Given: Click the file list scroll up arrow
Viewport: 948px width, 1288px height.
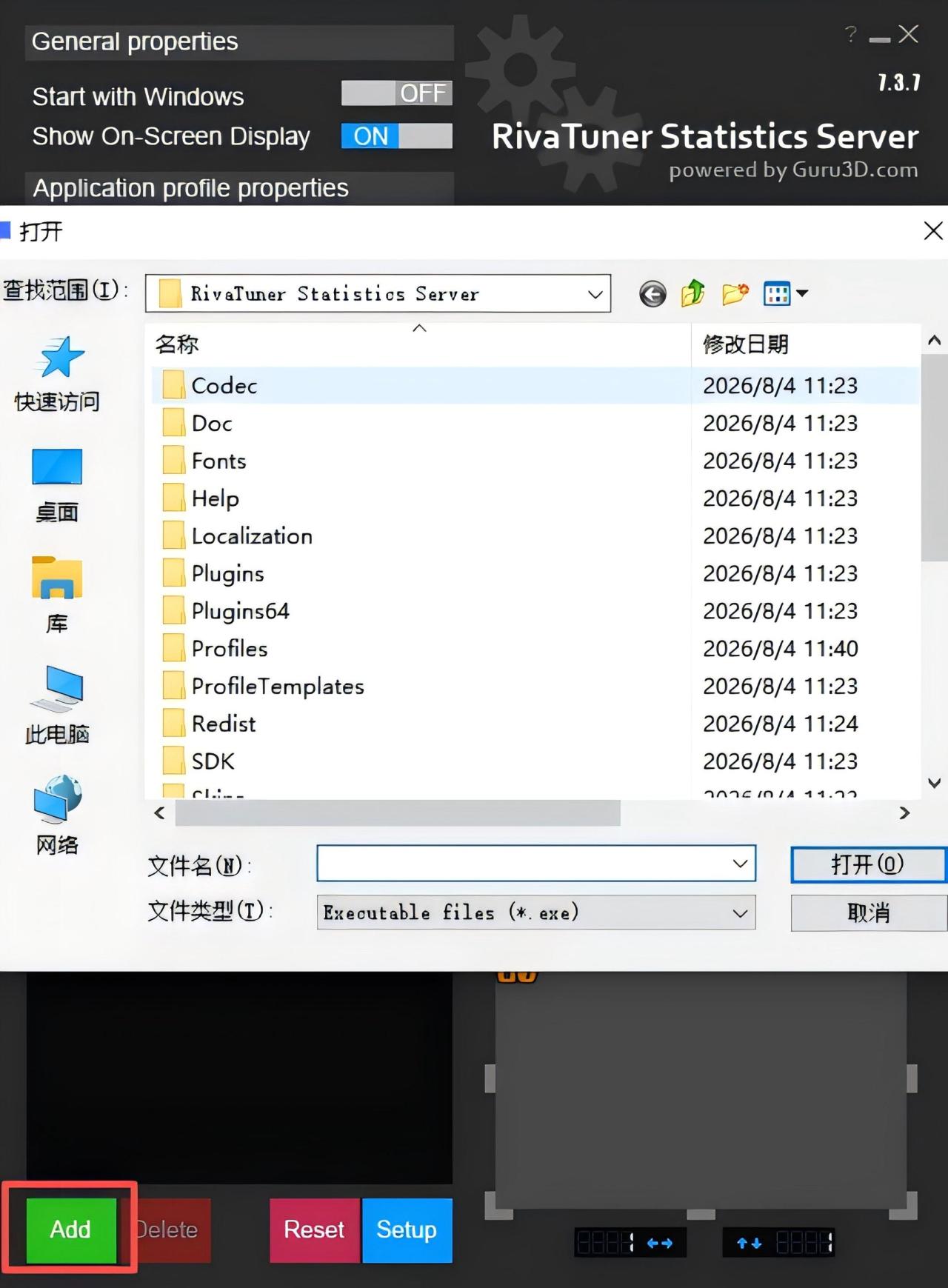Looking at the screenshot, I should [935, 341].
